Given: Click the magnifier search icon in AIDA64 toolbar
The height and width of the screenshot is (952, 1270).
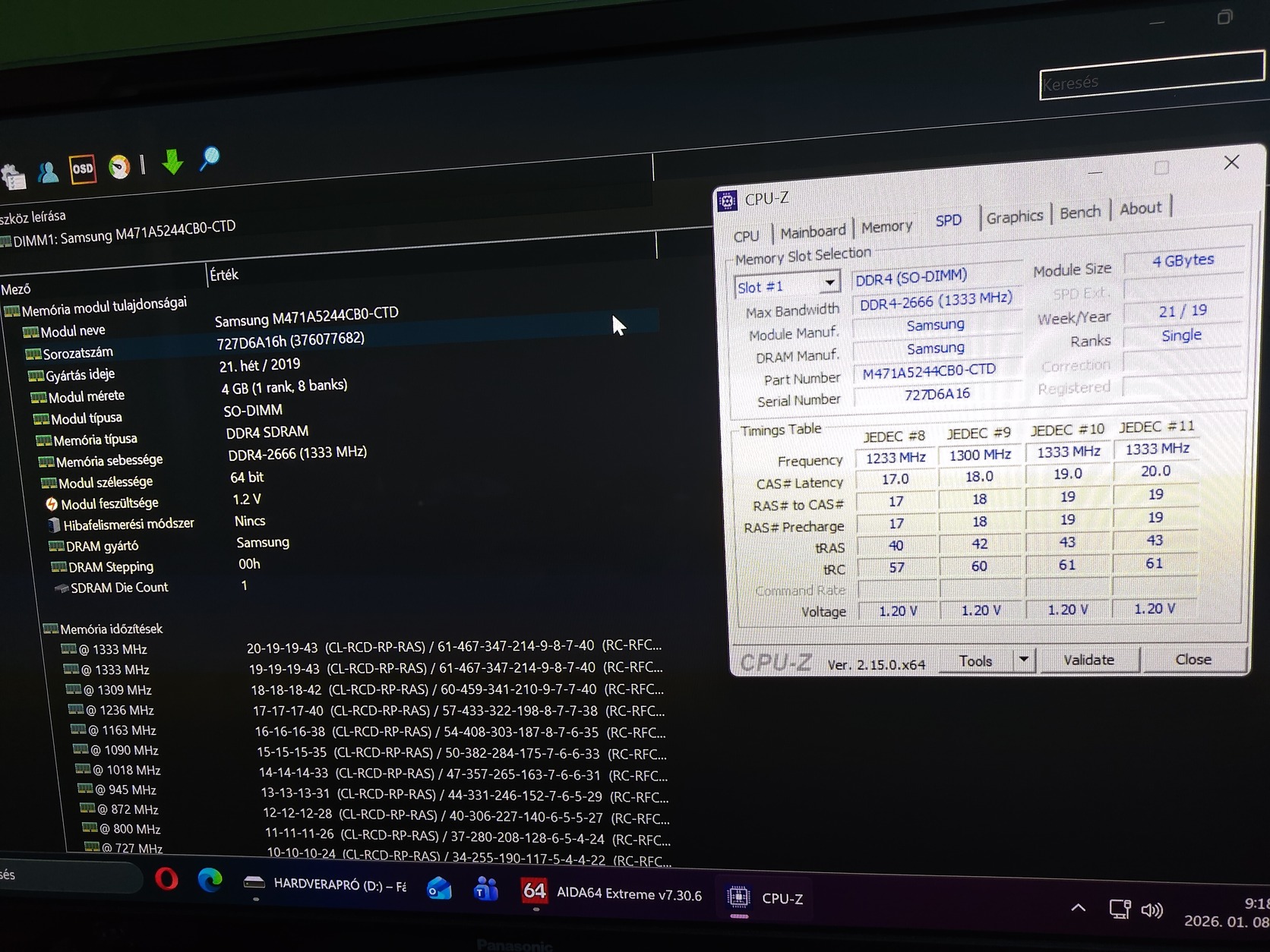Looking at the screenshot, I should 210,159.
